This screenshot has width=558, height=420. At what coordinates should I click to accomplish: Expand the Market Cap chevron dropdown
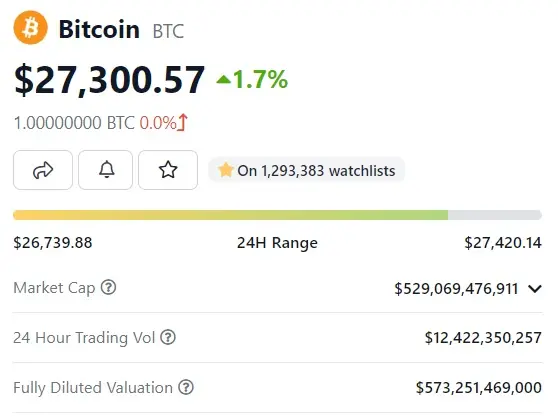535,288
